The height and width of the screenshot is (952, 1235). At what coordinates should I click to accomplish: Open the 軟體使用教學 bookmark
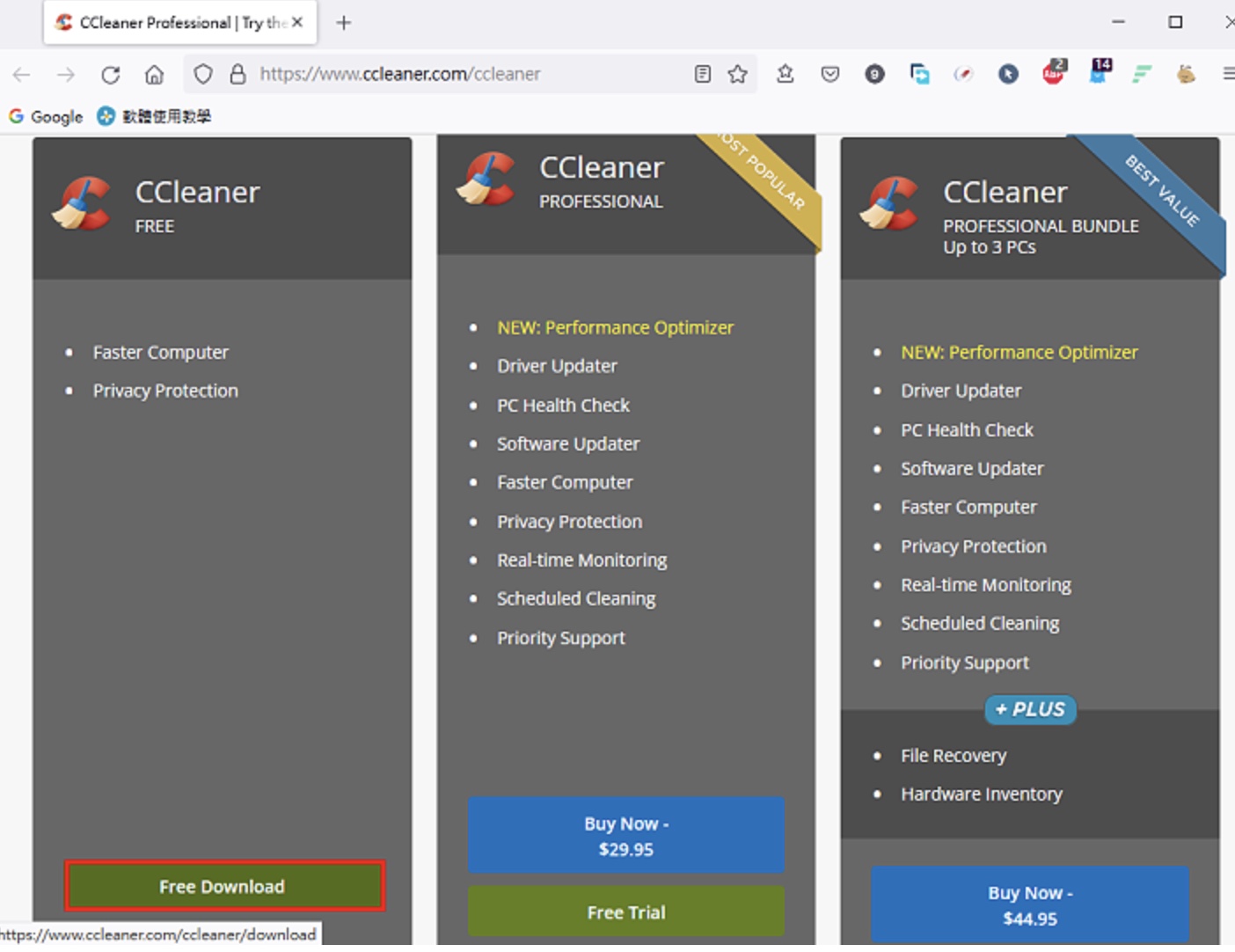click(154, 116)
